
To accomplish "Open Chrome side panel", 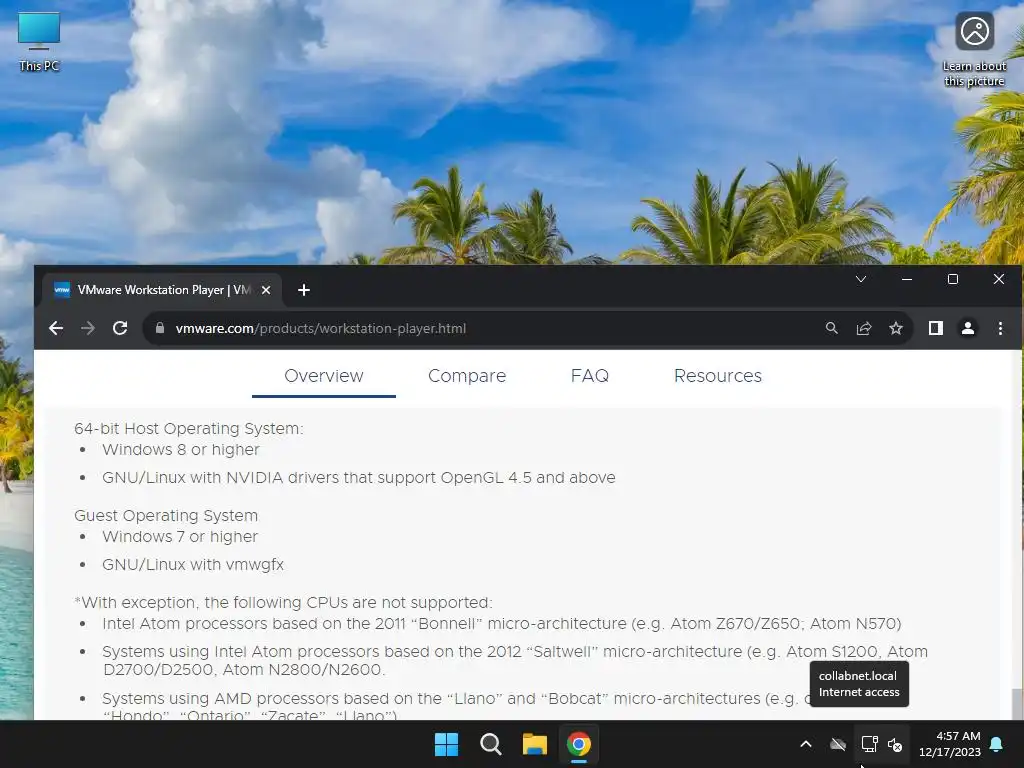I will point(936,328).
